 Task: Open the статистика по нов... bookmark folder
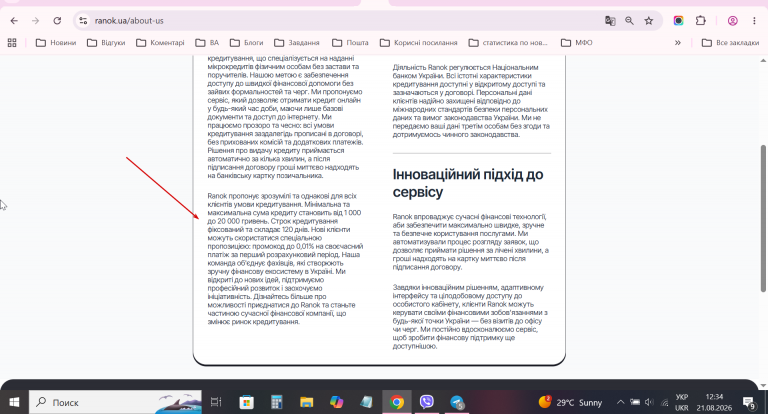coord(508,43)
